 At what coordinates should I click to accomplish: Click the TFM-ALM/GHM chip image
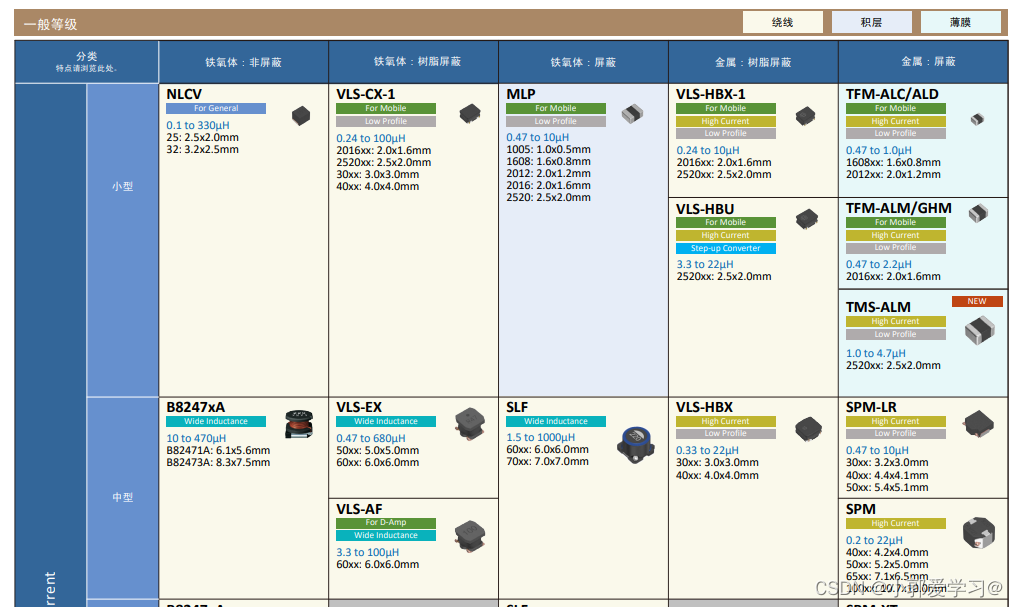[x=978, y=213]
